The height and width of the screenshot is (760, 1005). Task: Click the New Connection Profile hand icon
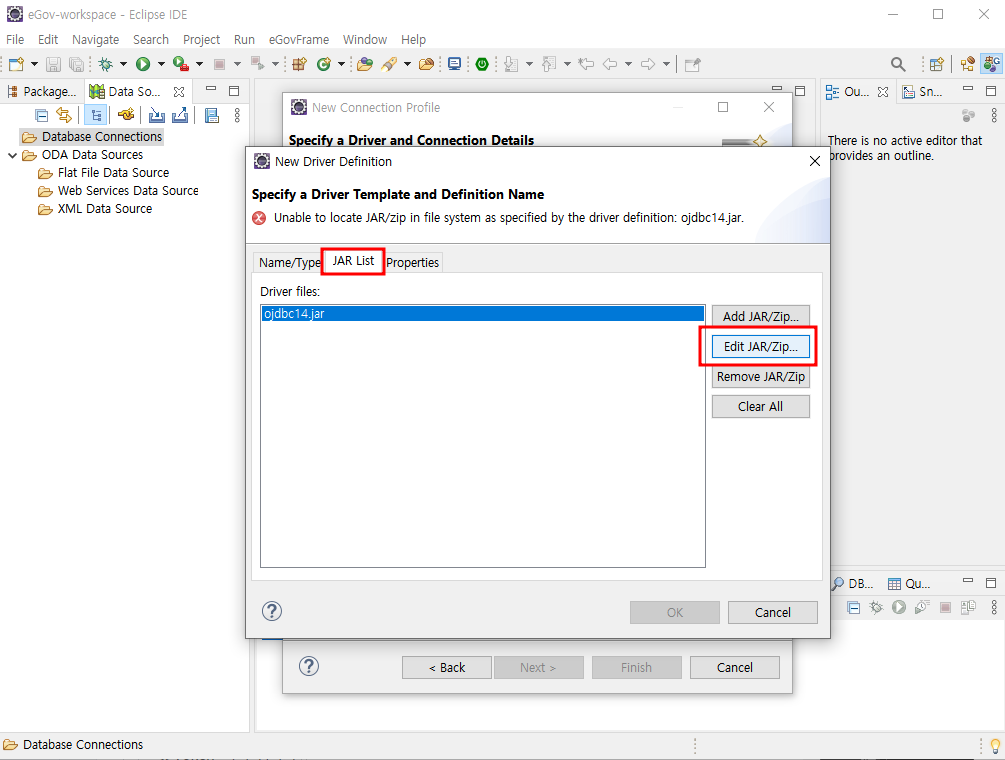[126, 115]
